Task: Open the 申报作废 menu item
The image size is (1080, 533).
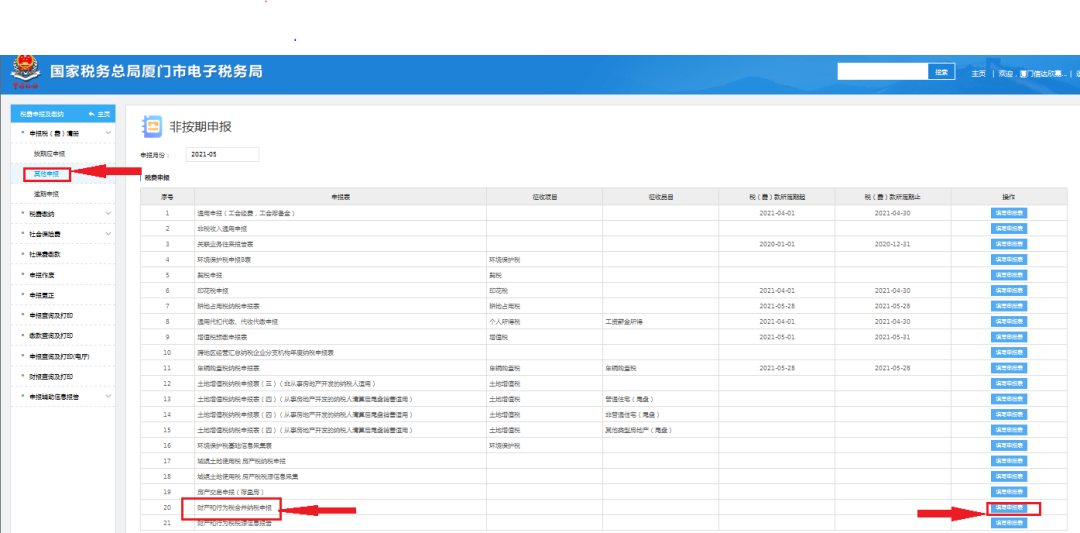Action: [x=42, y=275]
